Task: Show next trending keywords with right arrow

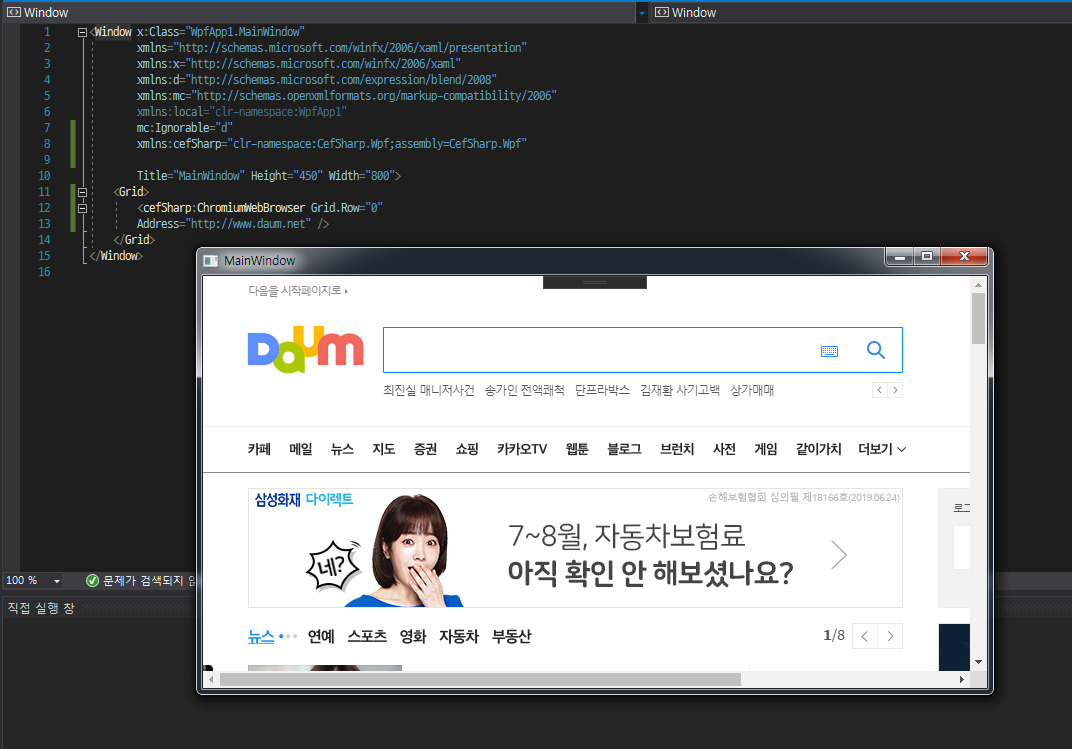Action: coord(895,390)
